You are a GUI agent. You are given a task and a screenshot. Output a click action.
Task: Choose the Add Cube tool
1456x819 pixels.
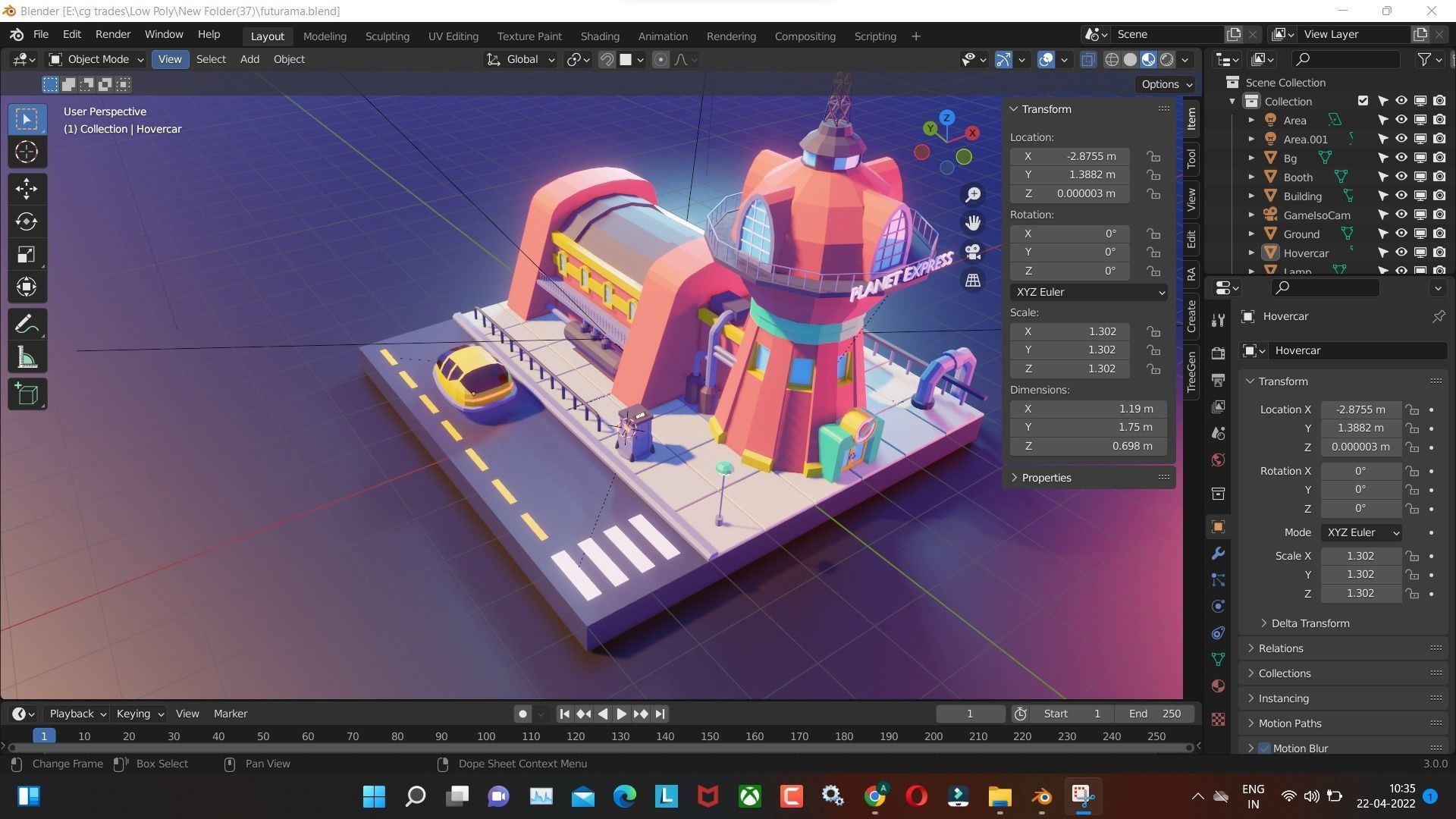click(x=27, y=394)
